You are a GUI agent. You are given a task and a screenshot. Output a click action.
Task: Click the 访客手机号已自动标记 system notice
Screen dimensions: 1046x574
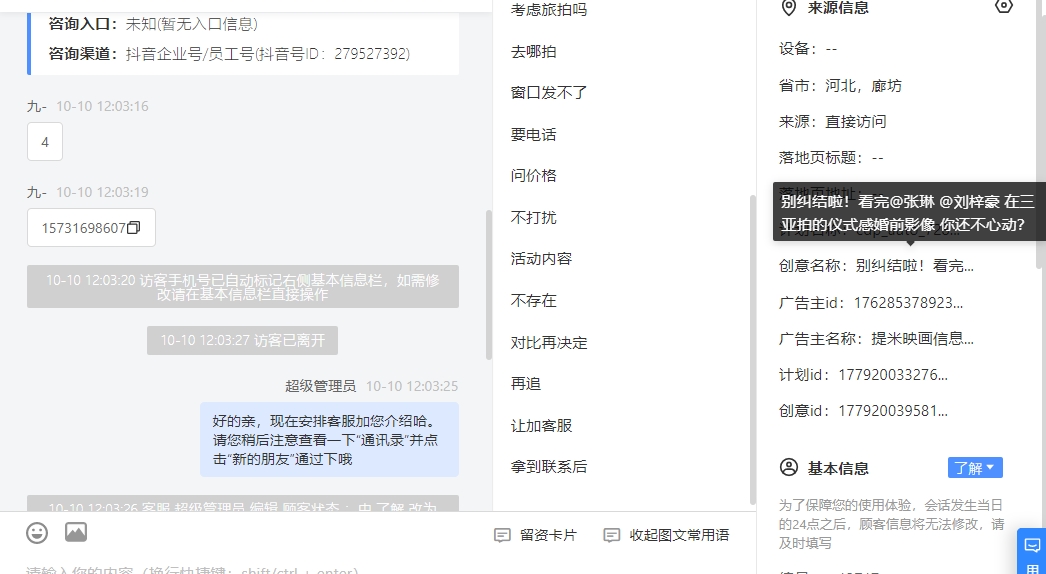pos(243,287)
